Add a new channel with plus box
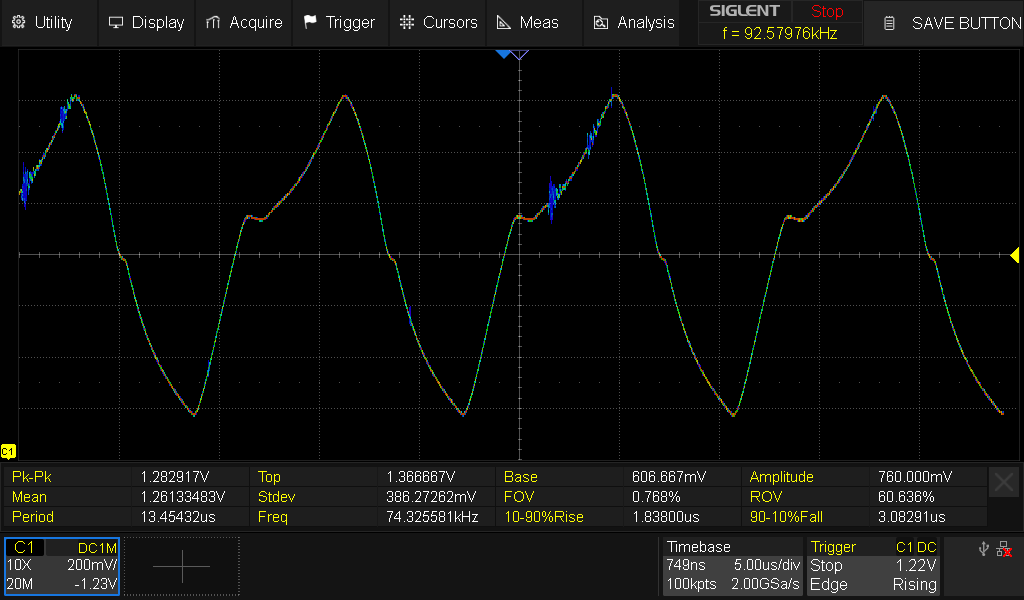The image size is (1024, 600). (x=182, y=566)
